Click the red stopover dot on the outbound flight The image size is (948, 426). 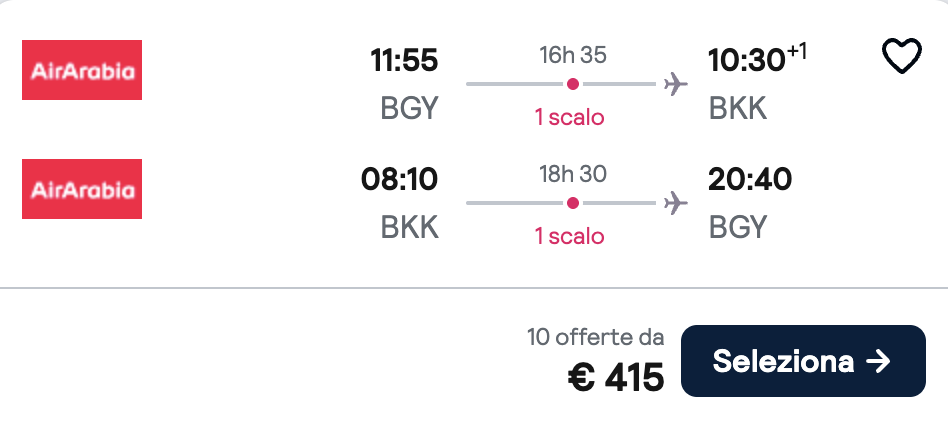pos(572,84)
